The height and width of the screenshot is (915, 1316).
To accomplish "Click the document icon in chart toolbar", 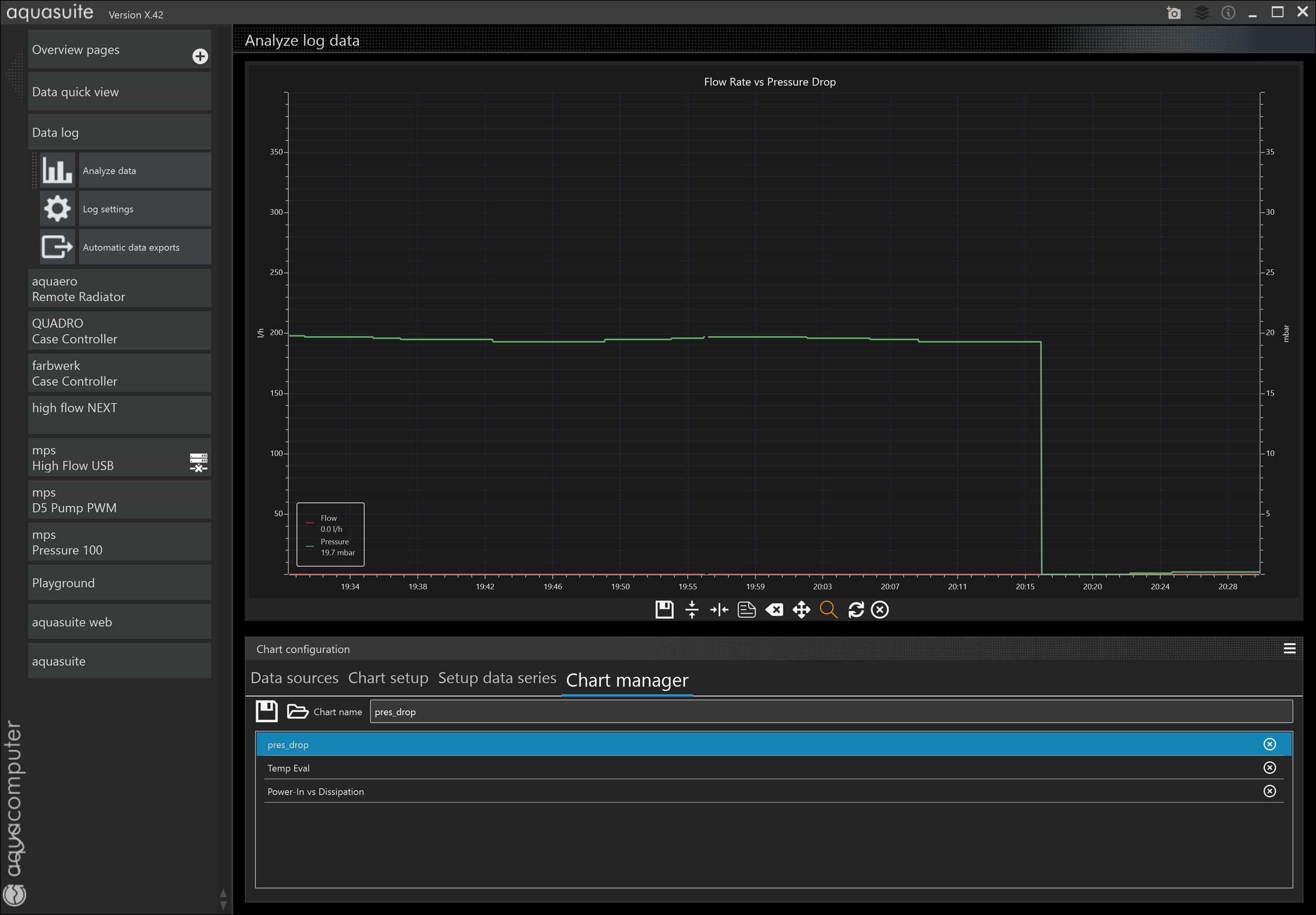I will pyautogui.click(x=746, y=609).
